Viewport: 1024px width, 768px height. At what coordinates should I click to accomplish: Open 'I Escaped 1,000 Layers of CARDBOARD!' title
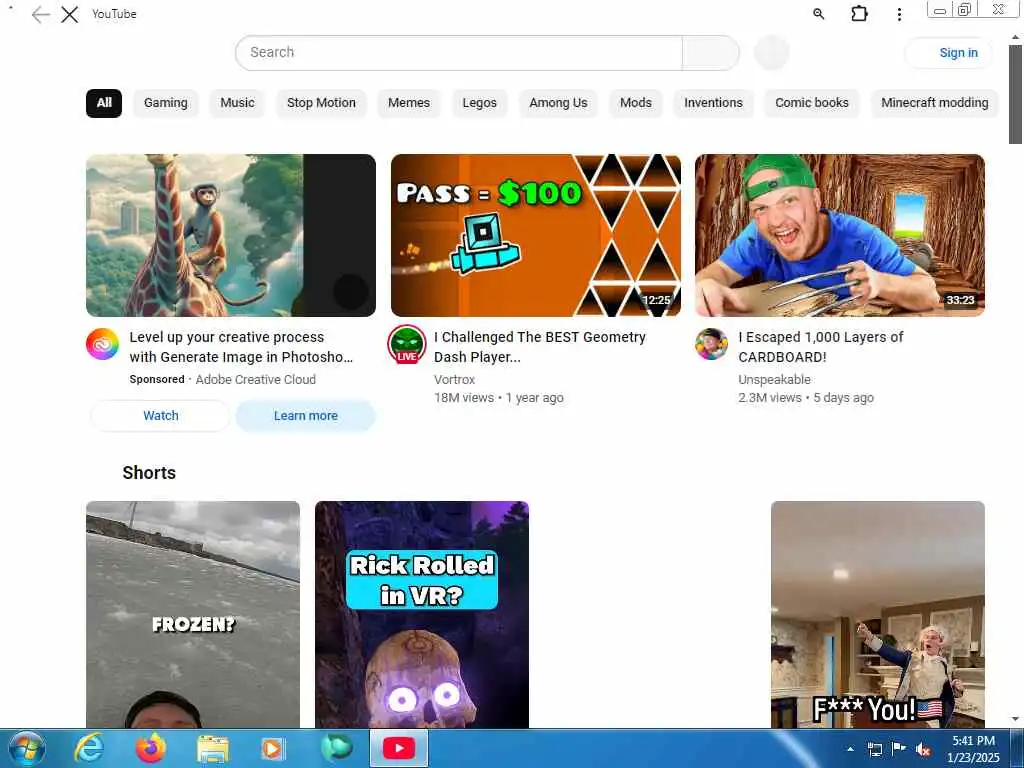tap(821, 347)
